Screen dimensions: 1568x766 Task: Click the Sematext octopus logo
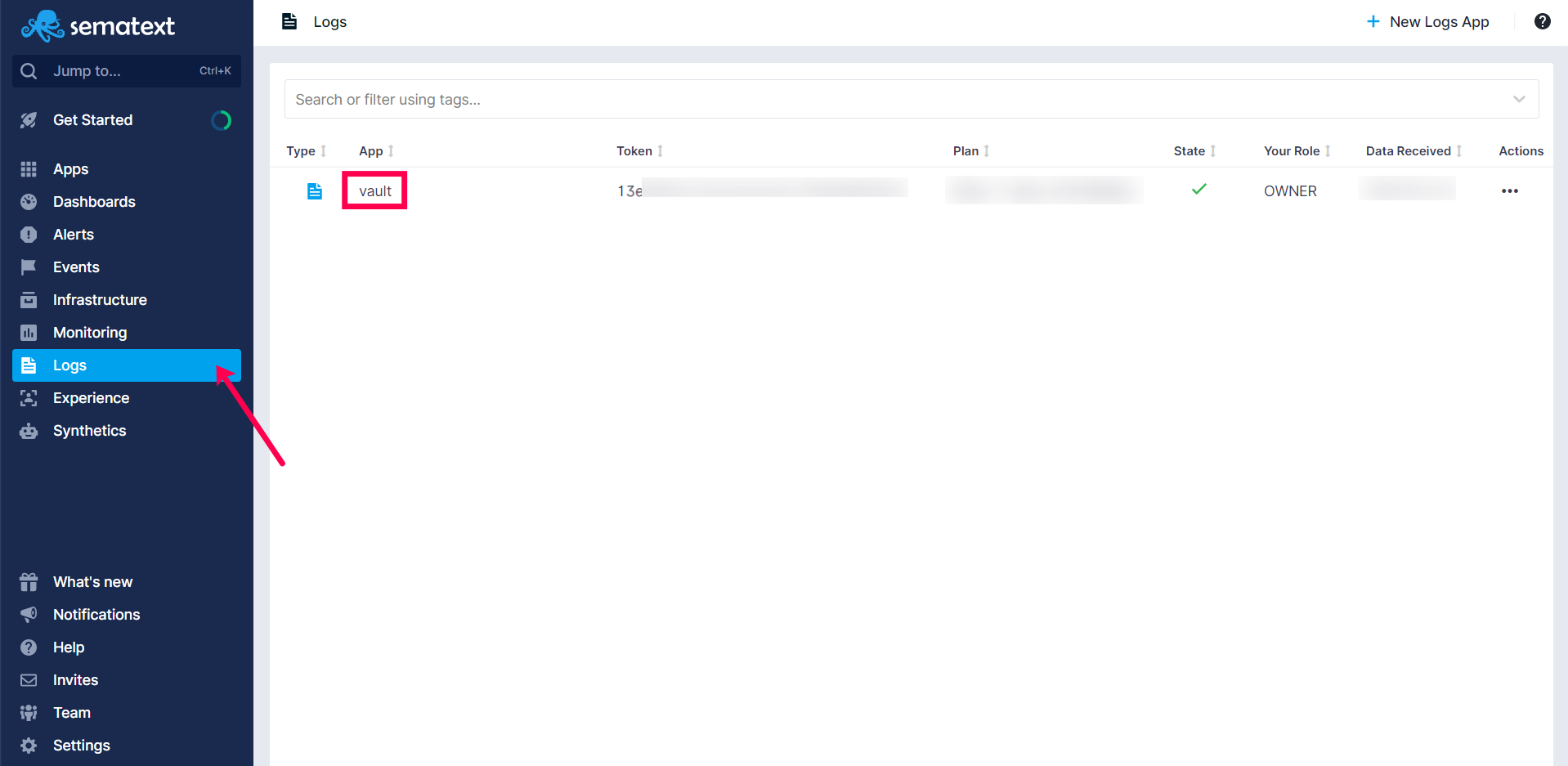pos(43,25)
